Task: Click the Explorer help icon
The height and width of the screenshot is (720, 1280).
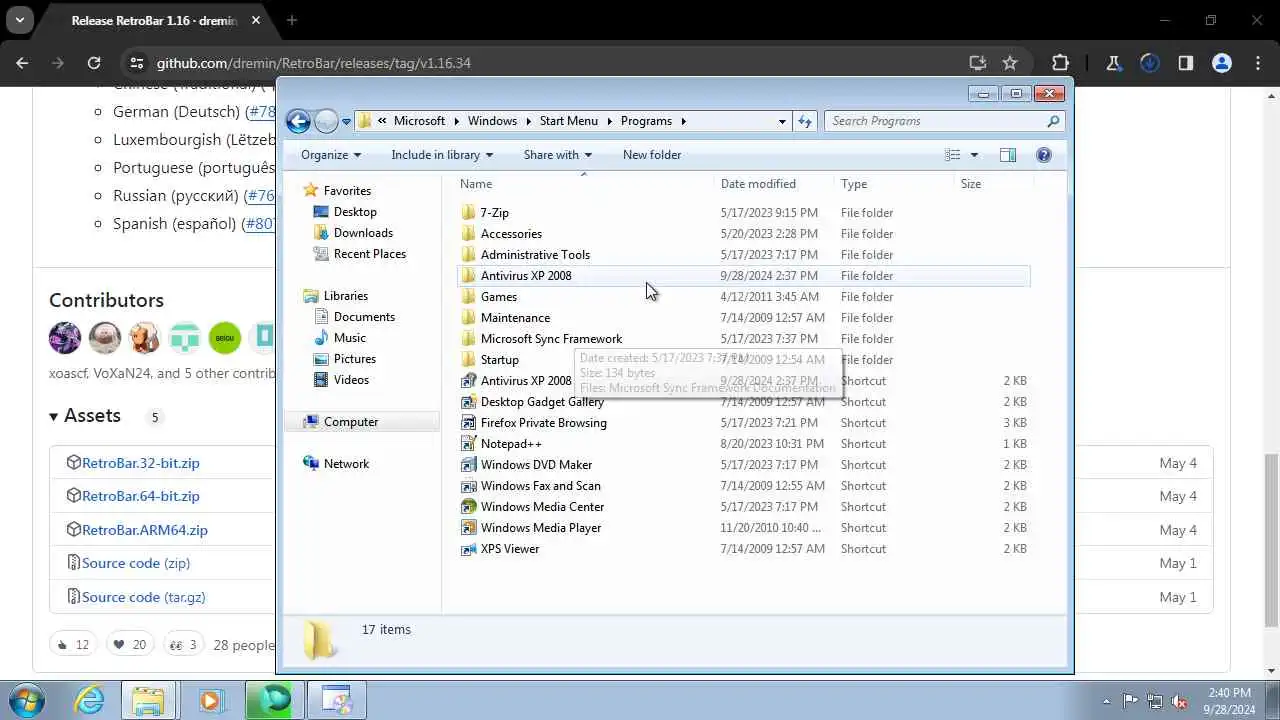Action: (x=1044, y=155)
